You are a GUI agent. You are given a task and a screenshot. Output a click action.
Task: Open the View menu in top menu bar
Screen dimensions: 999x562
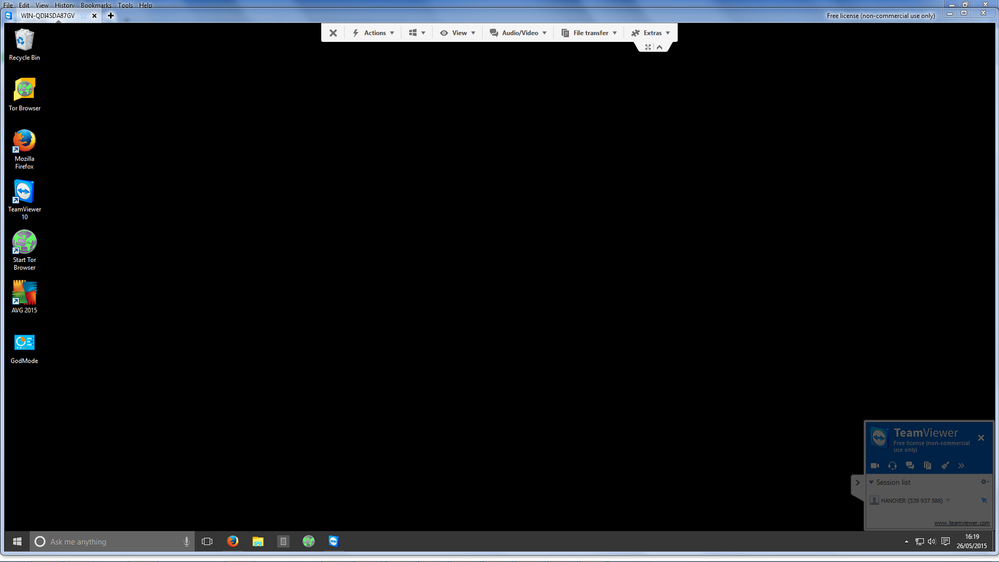click(41, 5)
